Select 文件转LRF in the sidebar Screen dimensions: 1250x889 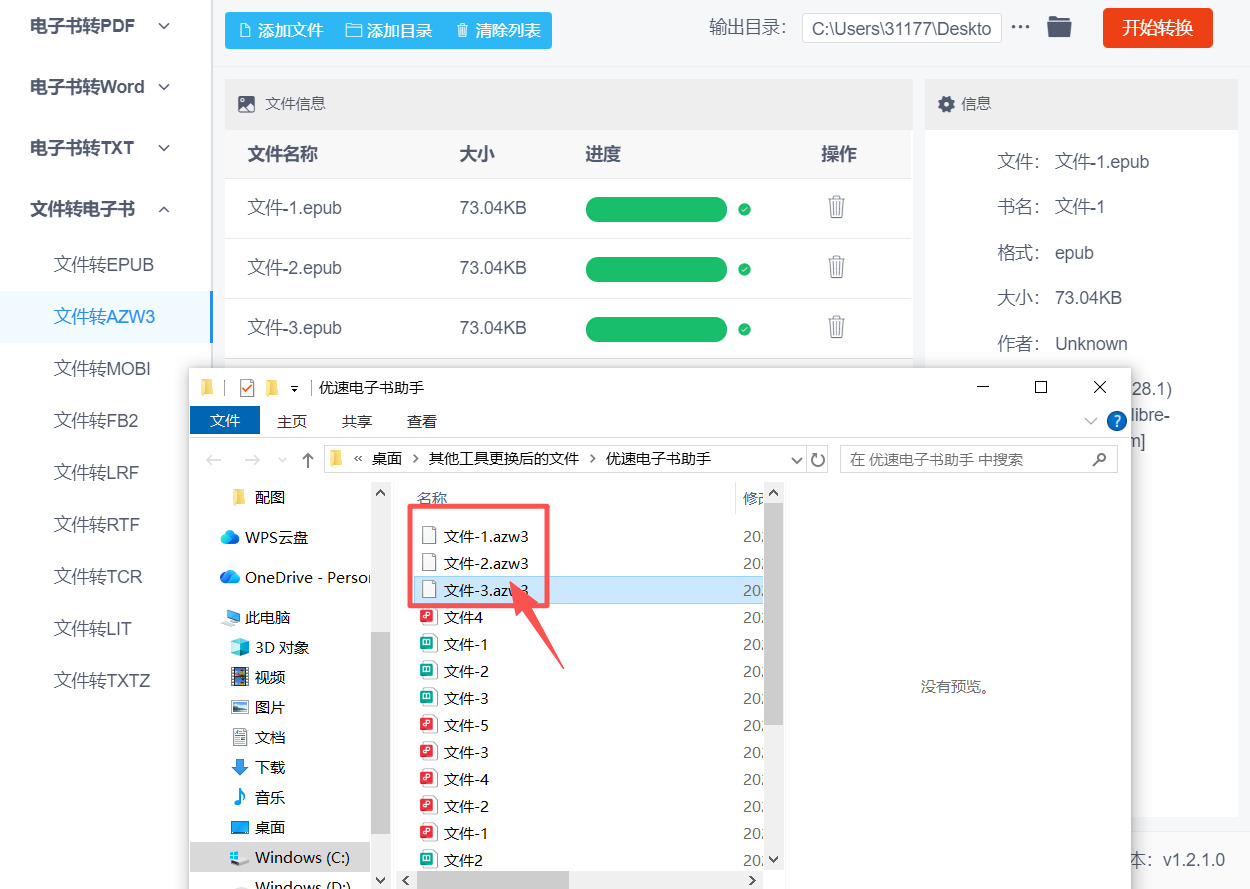pos(96,473)
